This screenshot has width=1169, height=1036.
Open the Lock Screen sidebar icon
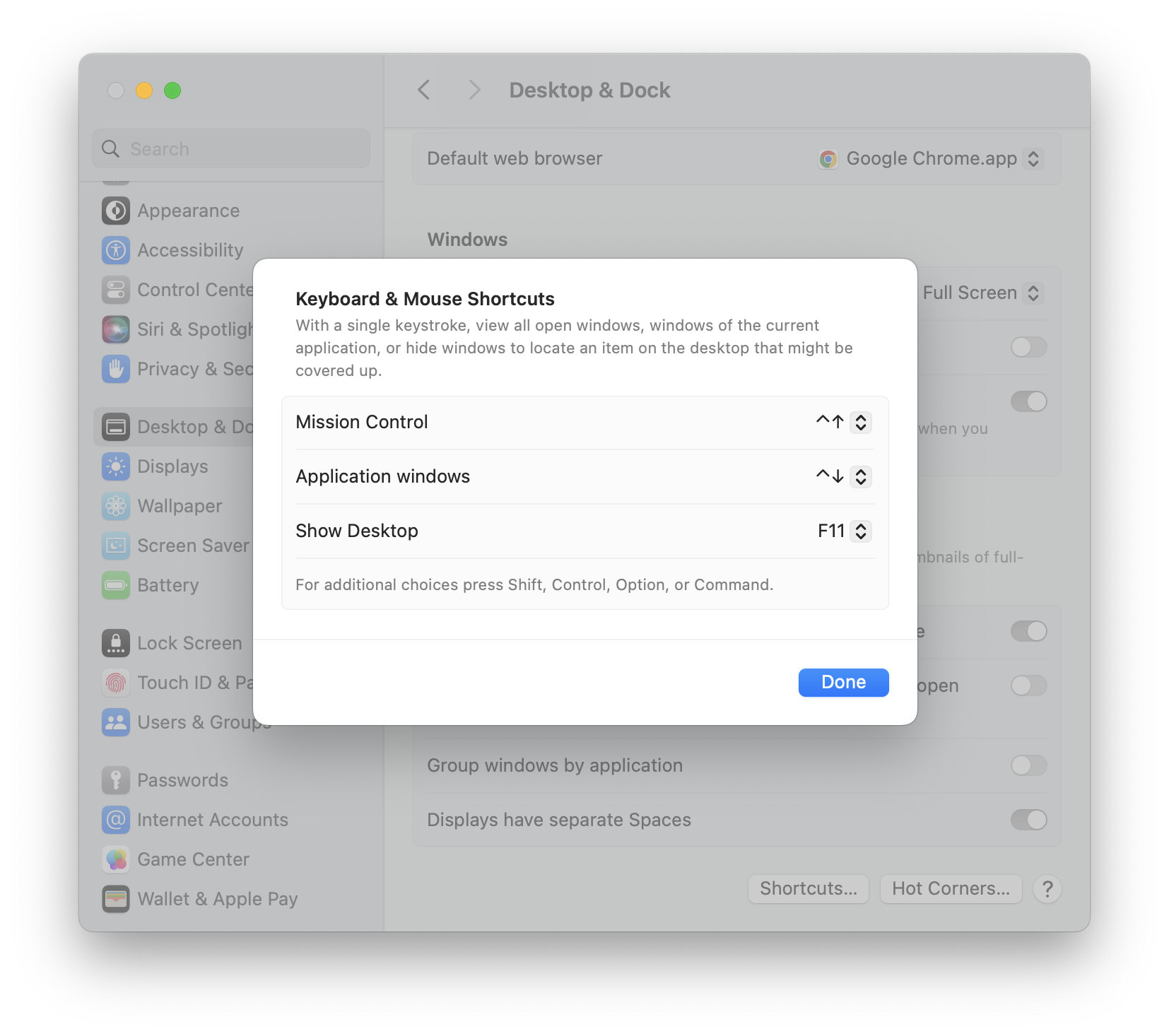click(x=116, y=643)
